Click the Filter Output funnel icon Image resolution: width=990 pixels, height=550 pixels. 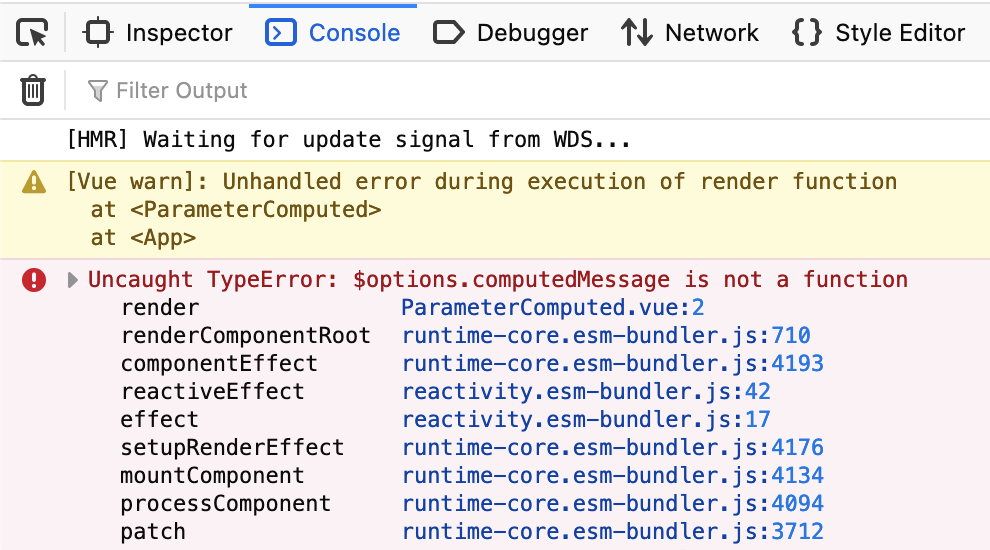[x=97, y=91]
